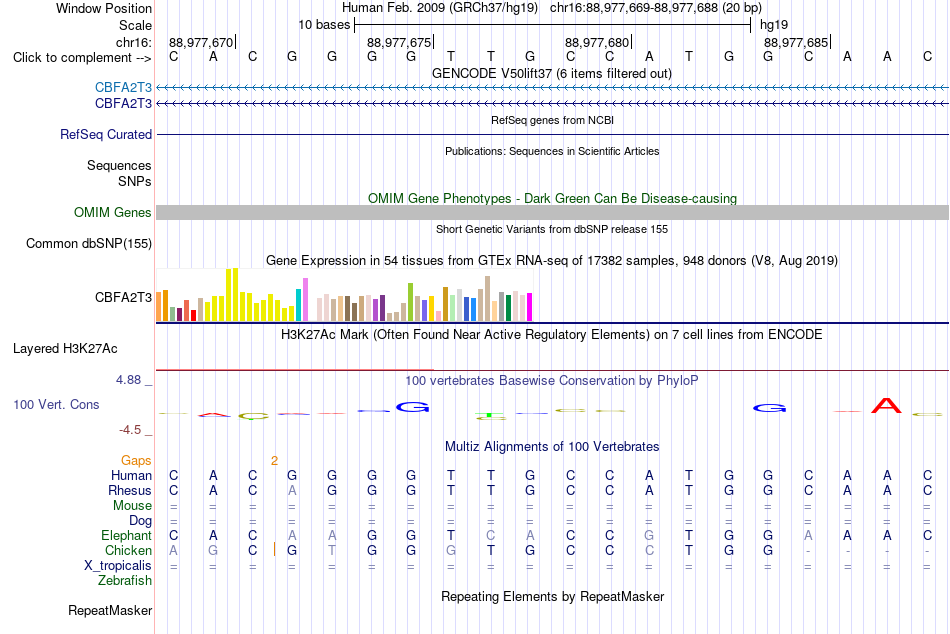Click the dark blue CBFA2T3 transcript label
This screenshot has height=634, width=950.
pos(123,104)
